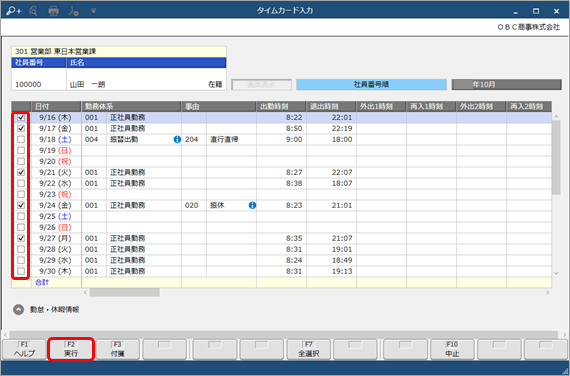Click the 年10月 period button
This screenshot has height=376, width=570.
point(506,84)
